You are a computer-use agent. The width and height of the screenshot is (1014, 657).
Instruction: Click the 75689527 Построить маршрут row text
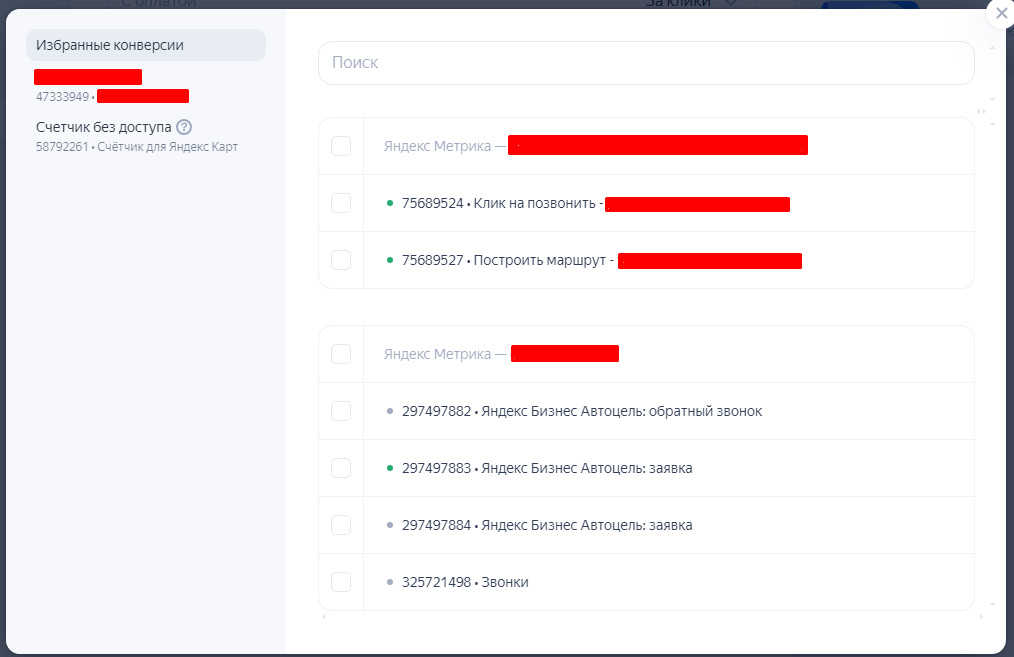[x=506, y=261]
